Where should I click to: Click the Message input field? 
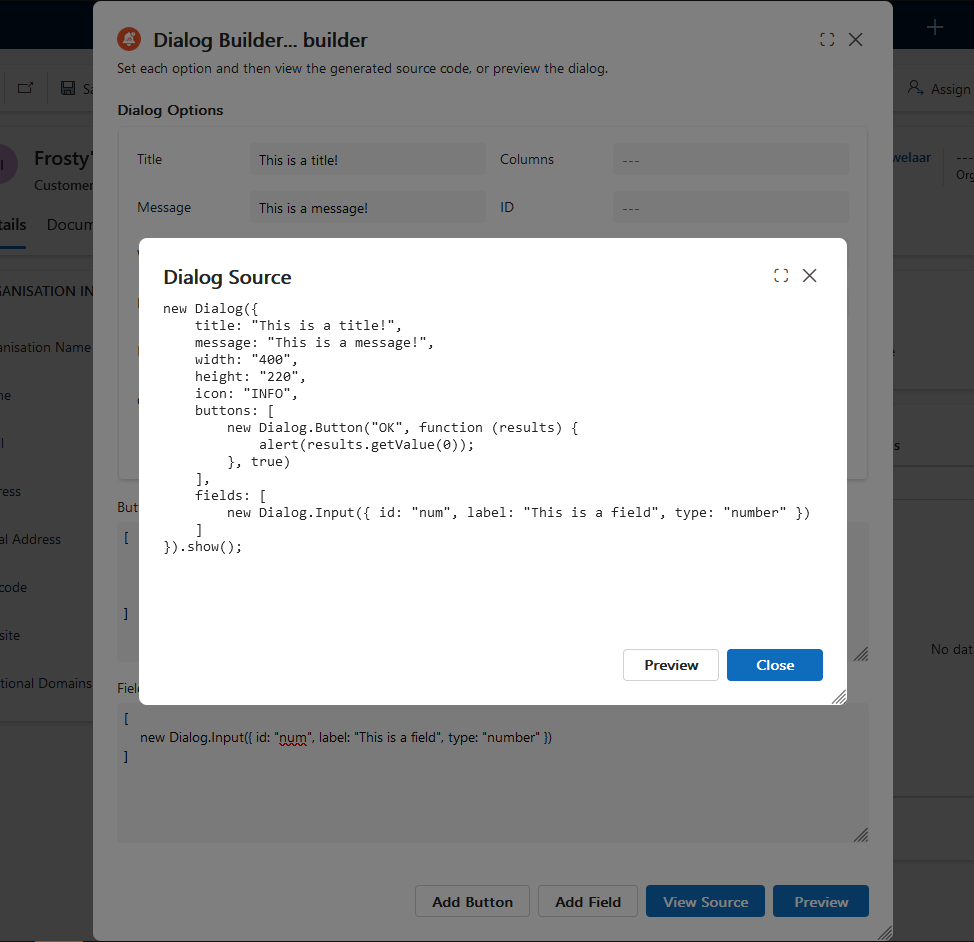[x=367, y=207]
